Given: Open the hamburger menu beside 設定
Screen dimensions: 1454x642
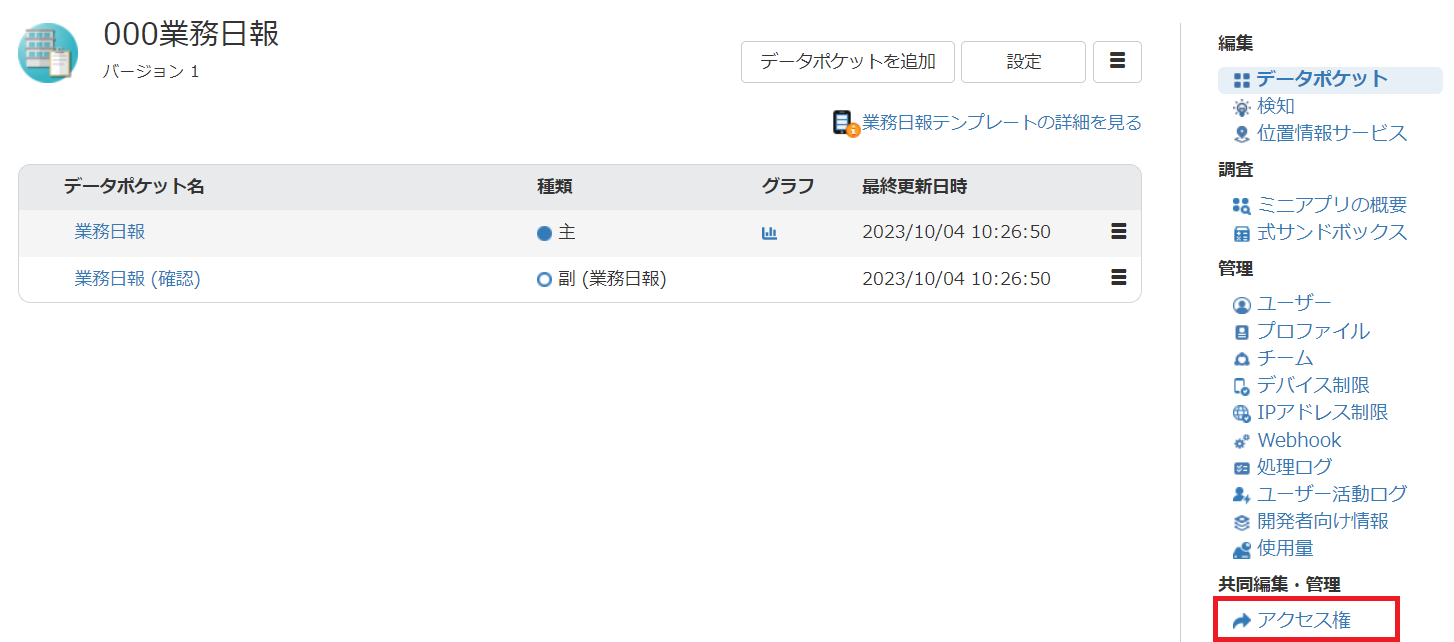Looking at the screenshot, I should pyautogui.click(x=1118, y=62).
